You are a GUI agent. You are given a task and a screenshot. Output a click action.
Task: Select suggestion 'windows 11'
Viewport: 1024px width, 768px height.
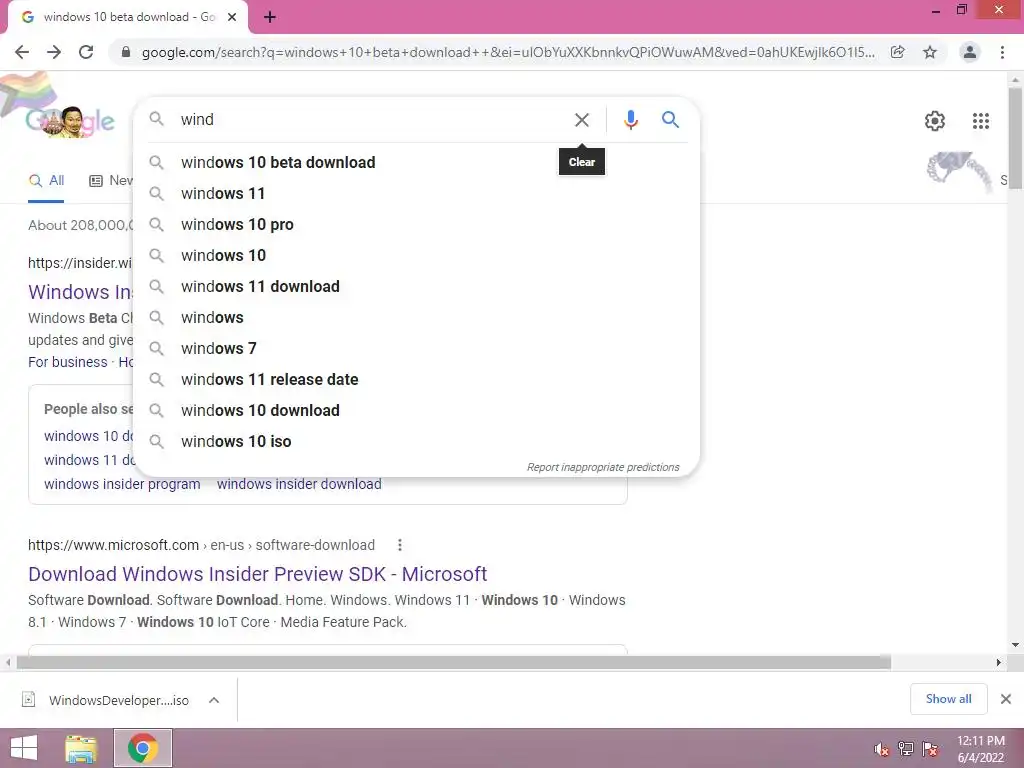pos(416,193)
